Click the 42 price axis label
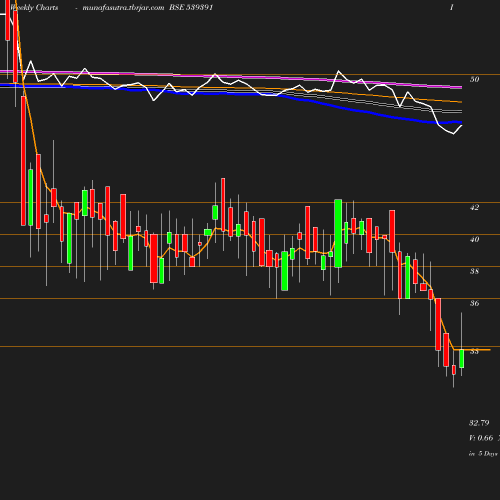This screenshot has height=500, width=500. point(474,207)
